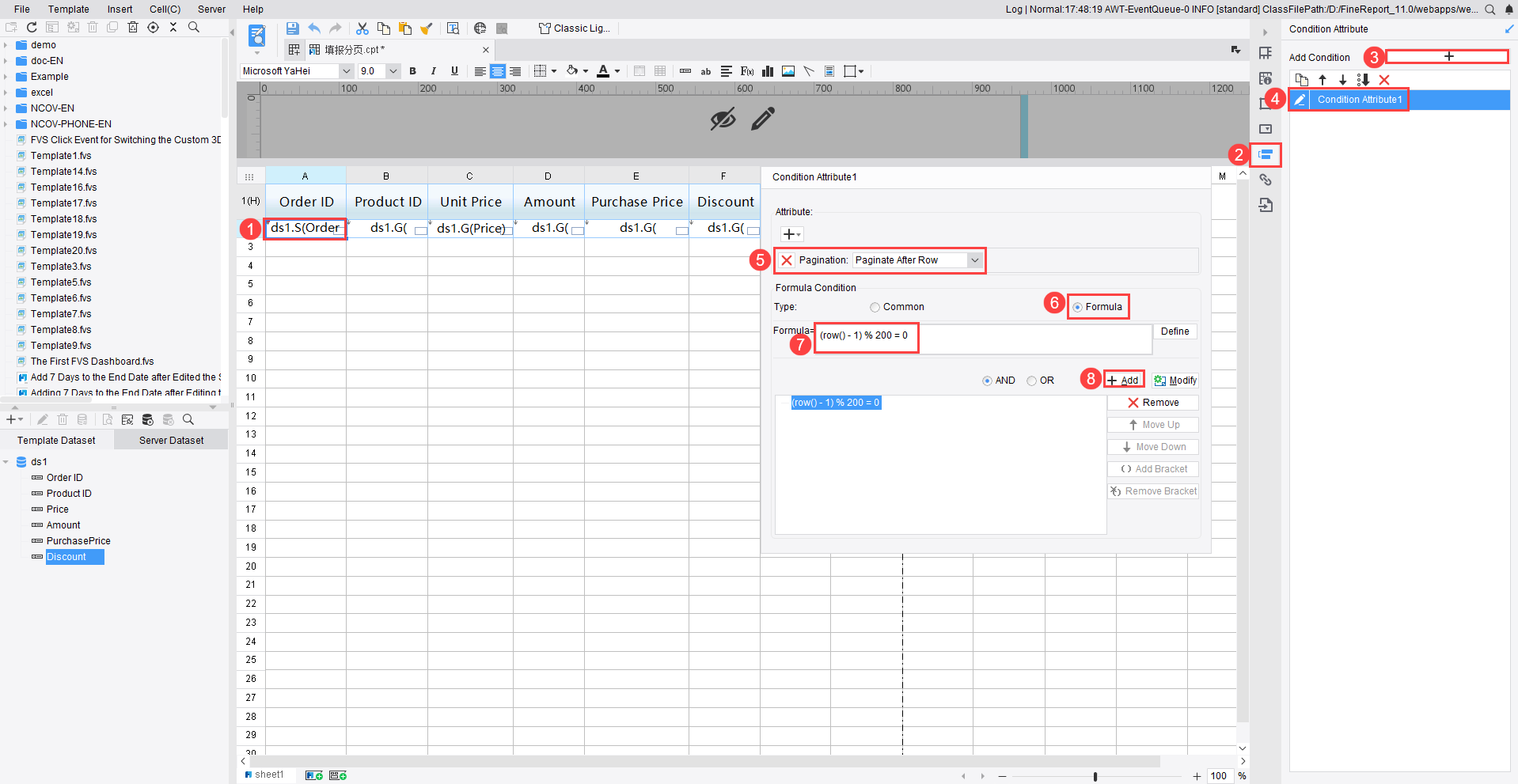Toggle italic formatting
1518x784 pixels.
click(433, 71)
